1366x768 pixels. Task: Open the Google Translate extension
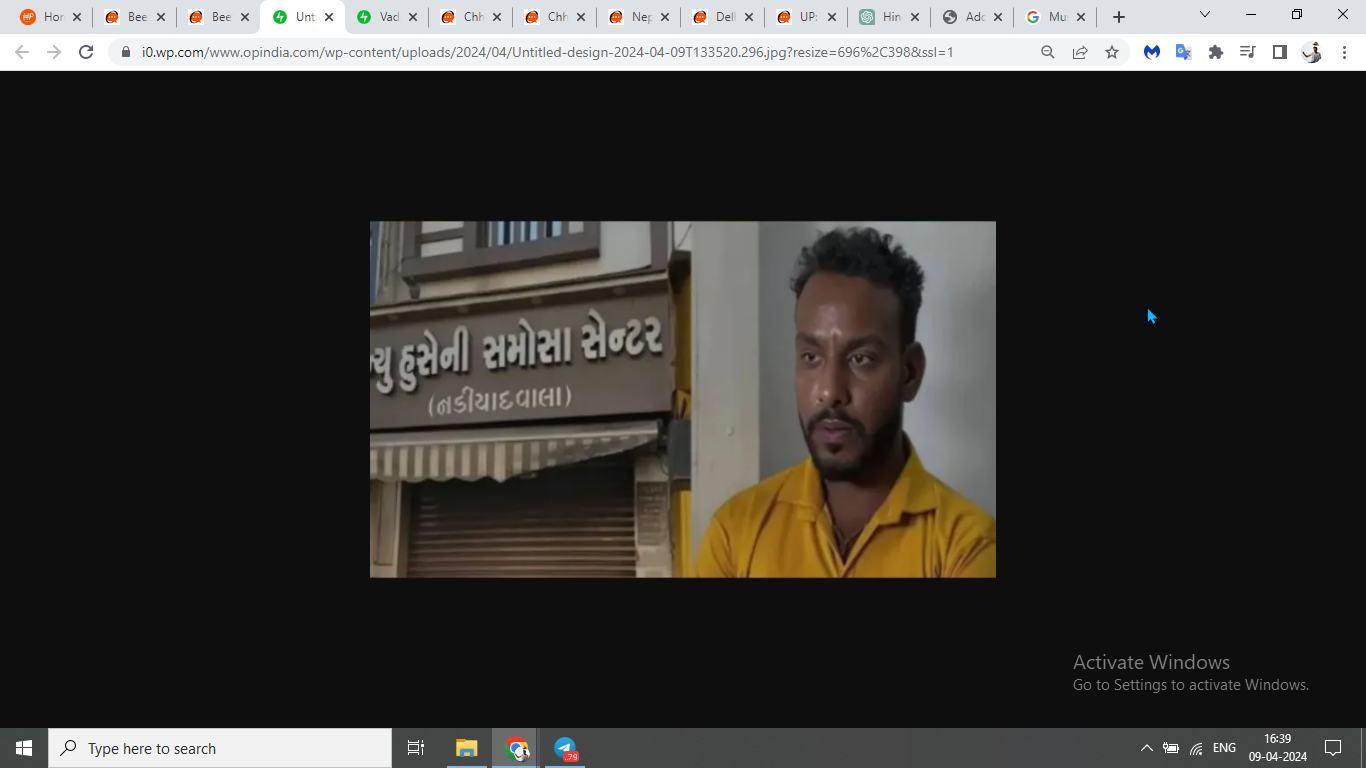click(x=1184, y=52)
